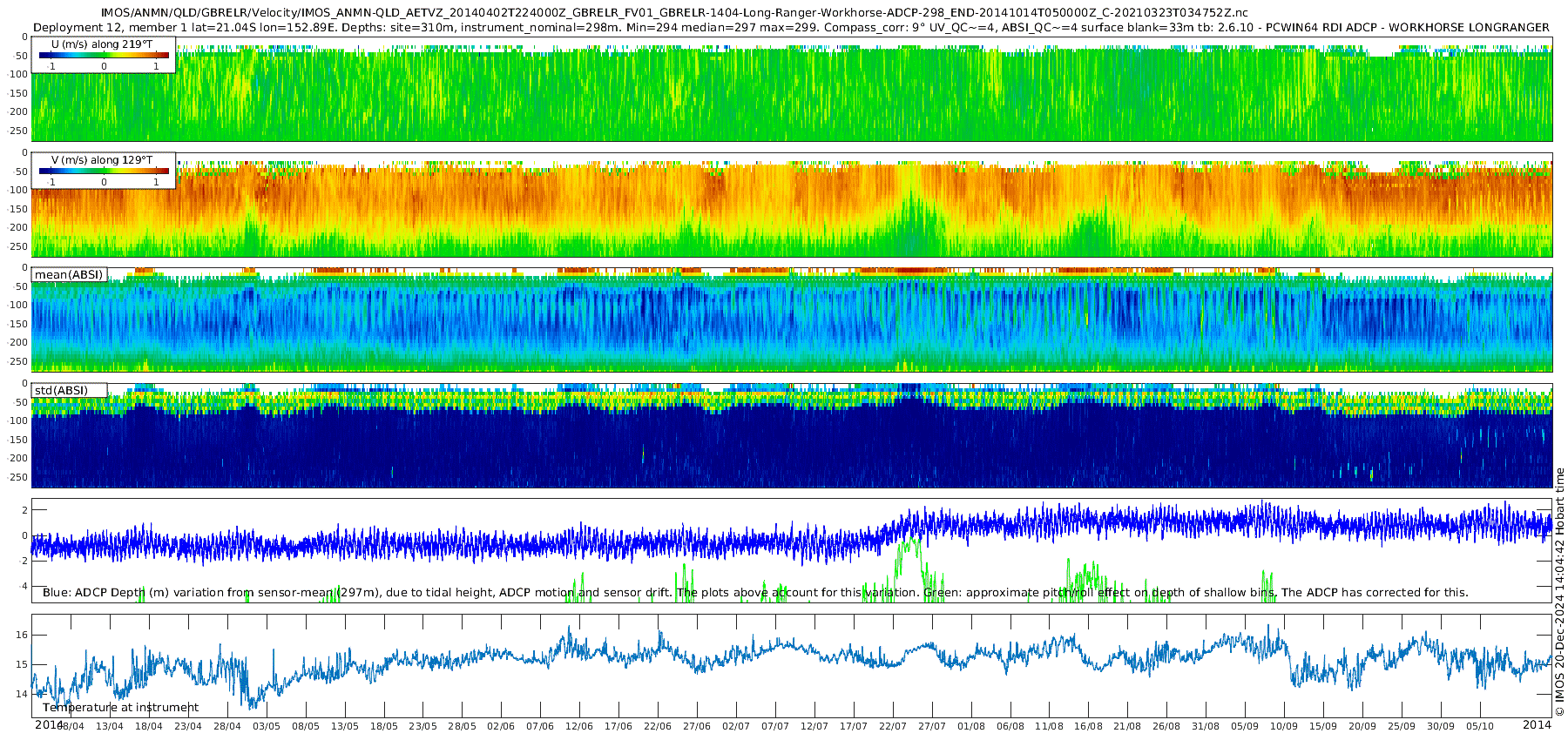This screenshot has height=740, width=1568.
Task: Click the 07/06 date tick label
Action: pyautogui.click(x=540, y=726)
